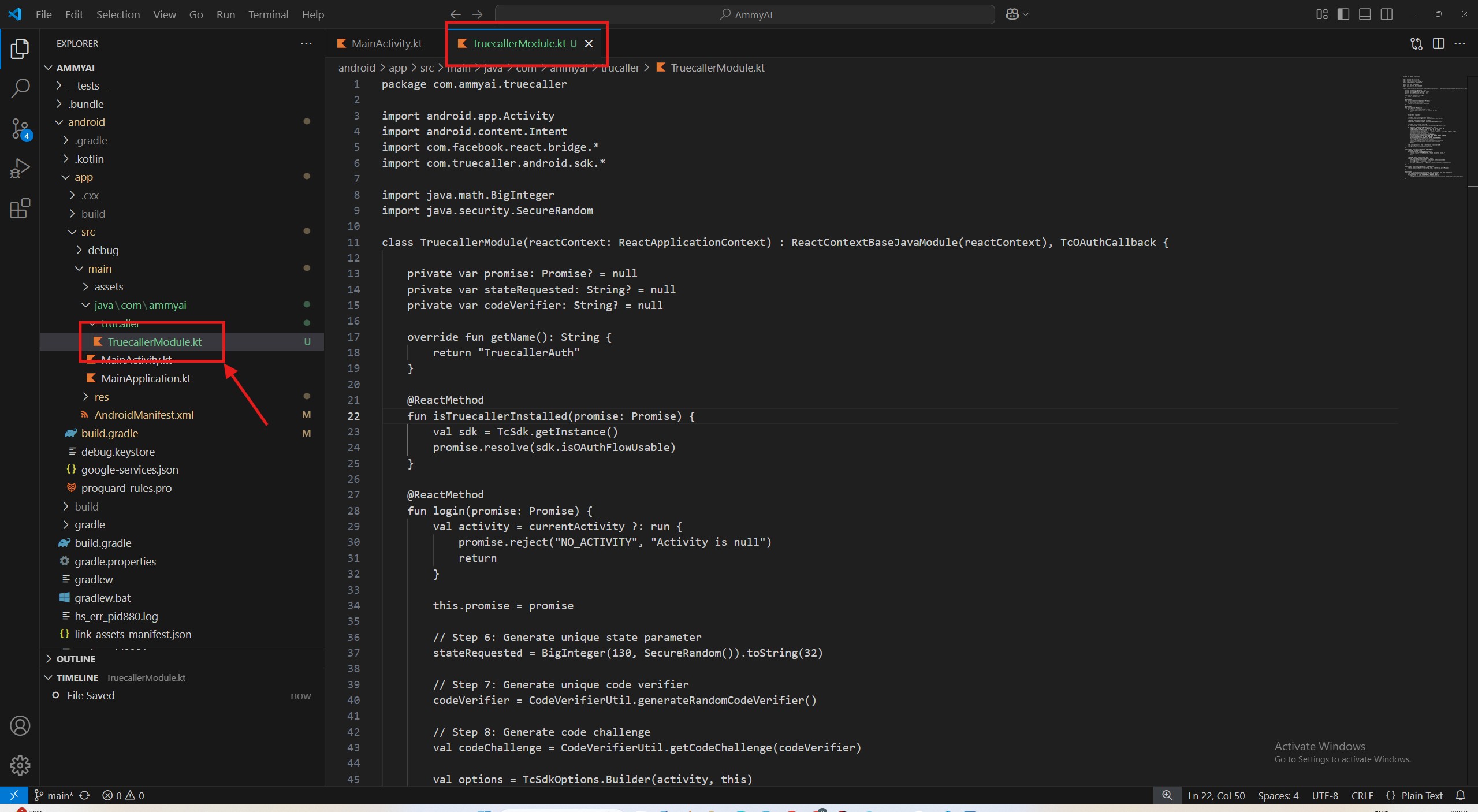This screenshot has height=812, width=1478.
Task: Click the Plain Text language mode
Action: pos(1421,795)
